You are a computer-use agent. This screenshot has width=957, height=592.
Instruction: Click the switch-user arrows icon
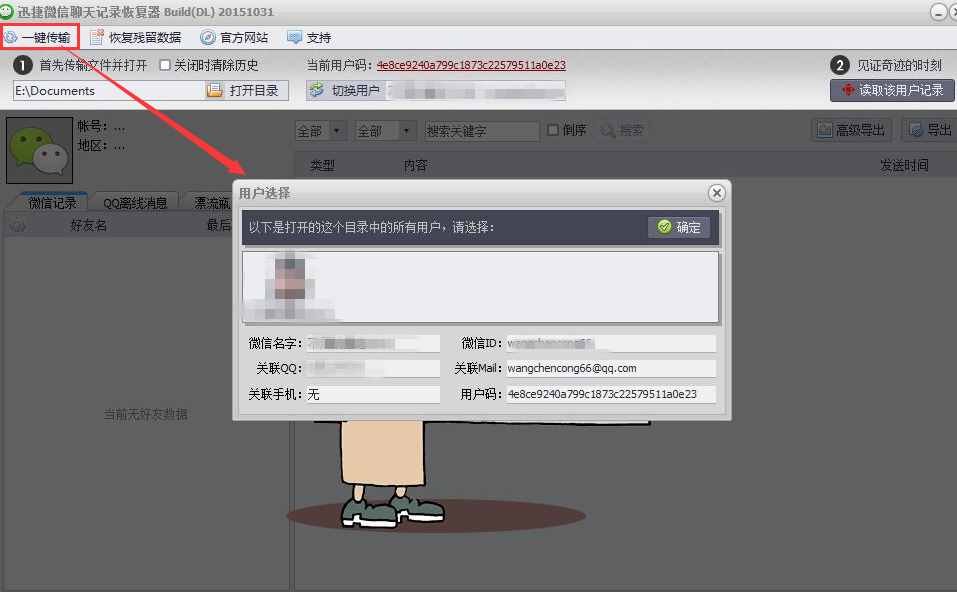(317, 90)
